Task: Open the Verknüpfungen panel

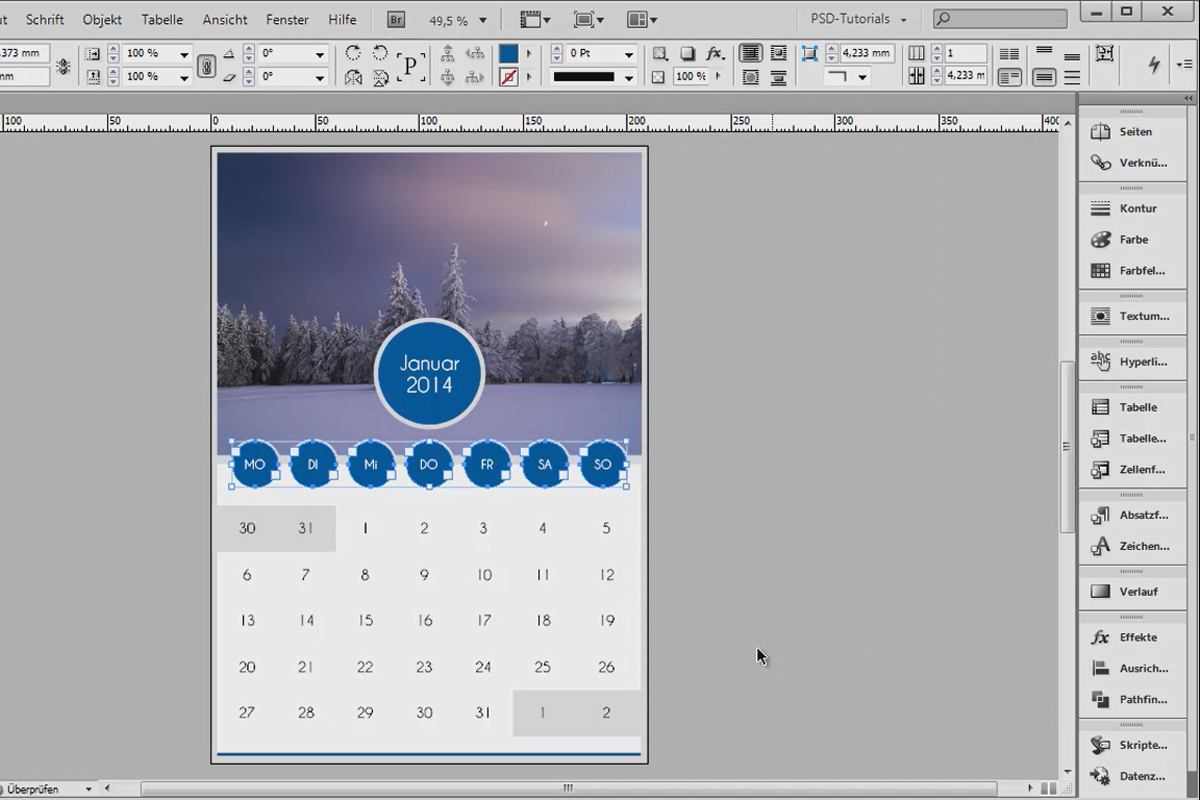Action: pyautogui.click(x=1130, y=163)
